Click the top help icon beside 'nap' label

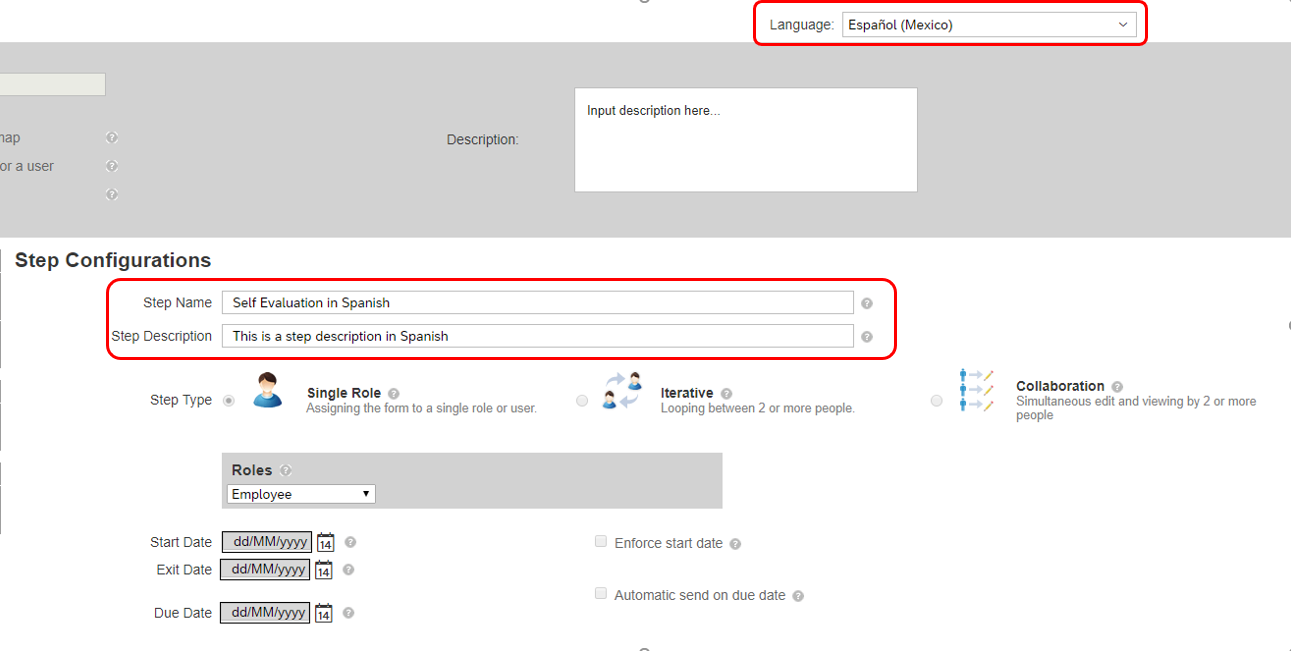pyautogui.click(x=112, y=138)
